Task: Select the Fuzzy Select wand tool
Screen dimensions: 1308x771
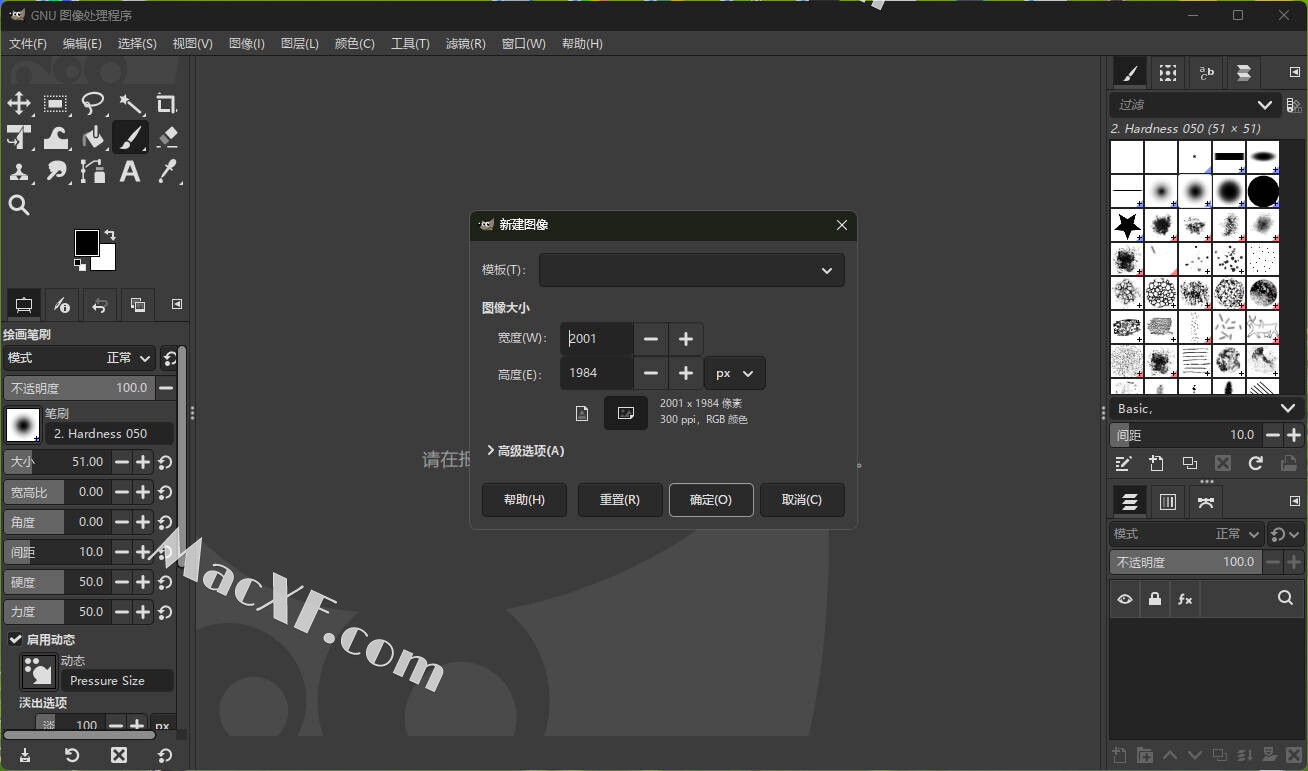Action: tap(130, 103)
